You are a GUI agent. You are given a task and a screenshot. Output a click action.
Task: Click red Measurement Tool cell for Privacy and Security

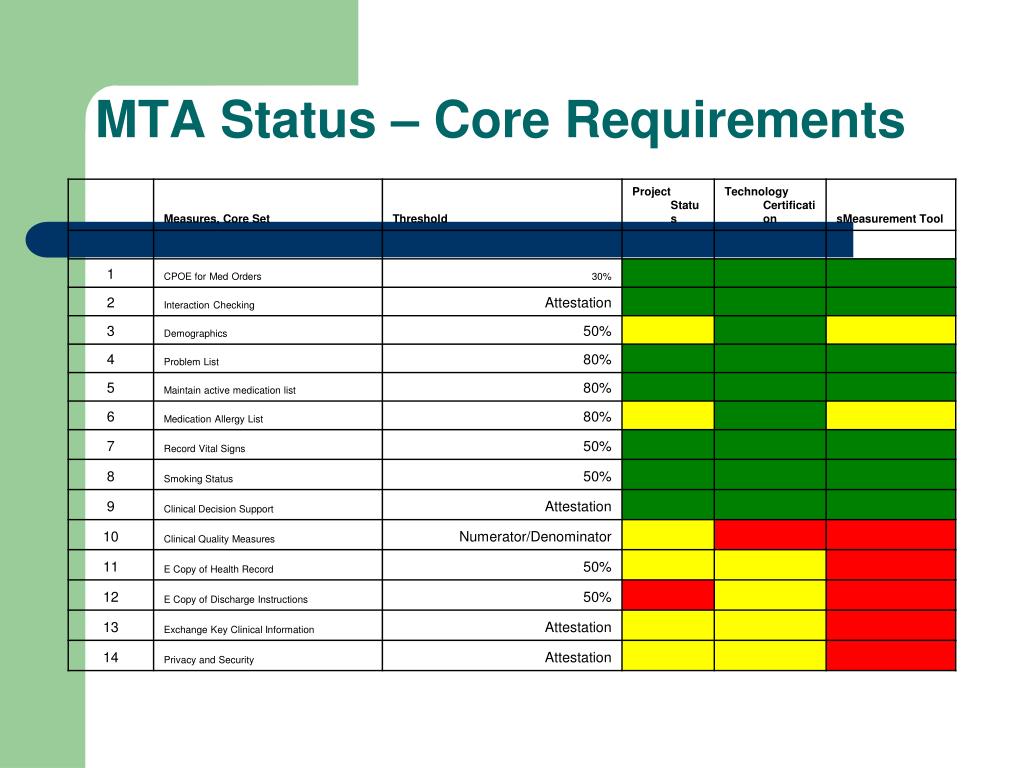point(891,656)
